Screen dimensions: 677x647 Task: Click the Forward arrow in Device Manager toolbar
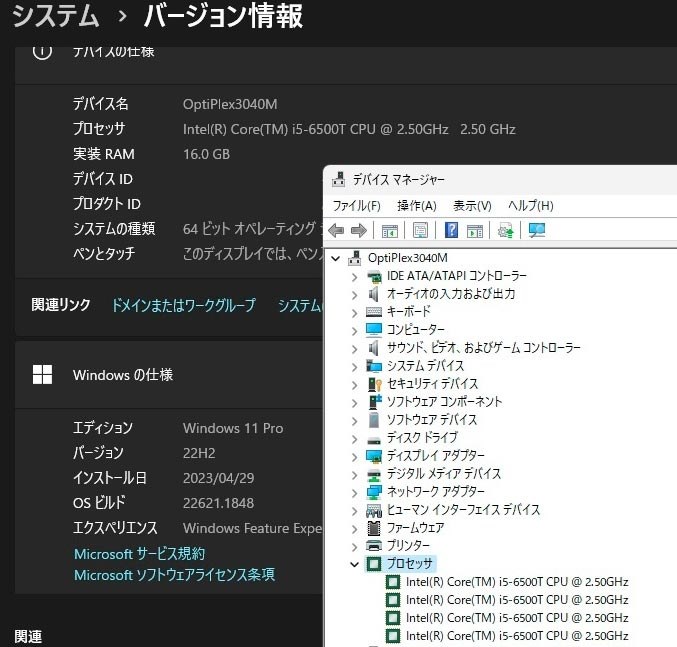pyautogui.click(x=358, y=230)
